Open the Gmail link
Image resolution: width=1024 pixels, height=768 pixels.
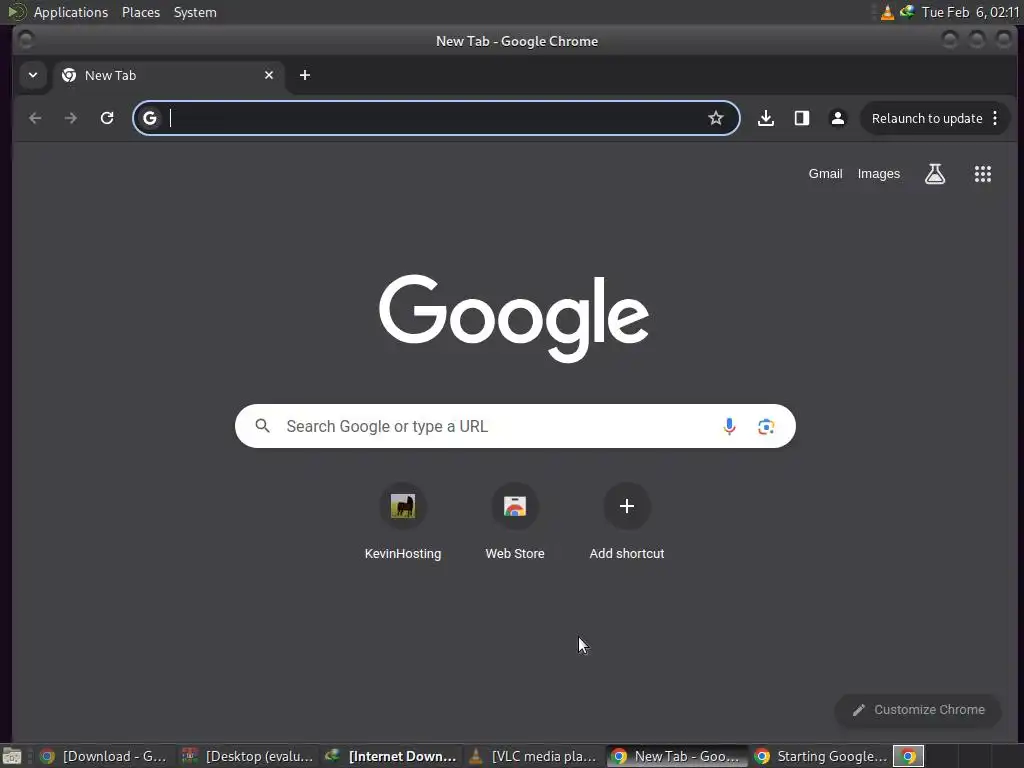coord(825,174)
